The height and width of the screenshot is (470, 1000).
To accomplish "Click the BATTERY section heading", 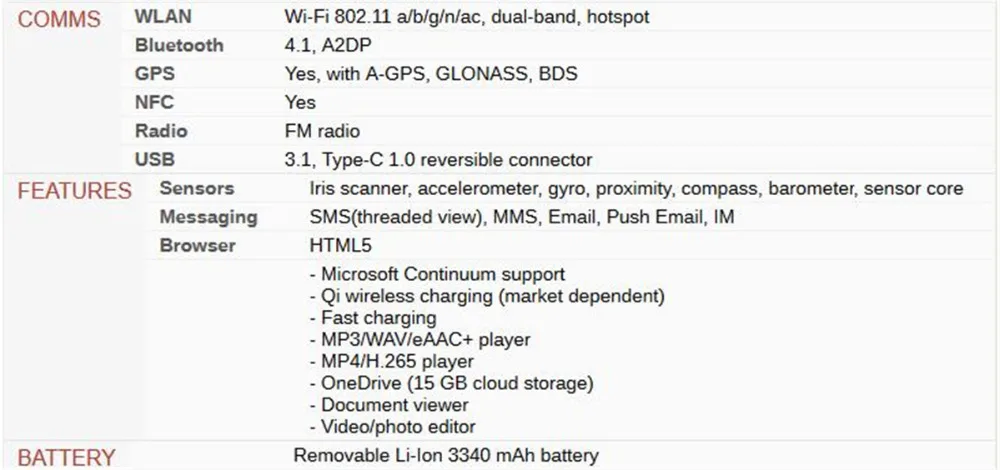I will [66, 458].
